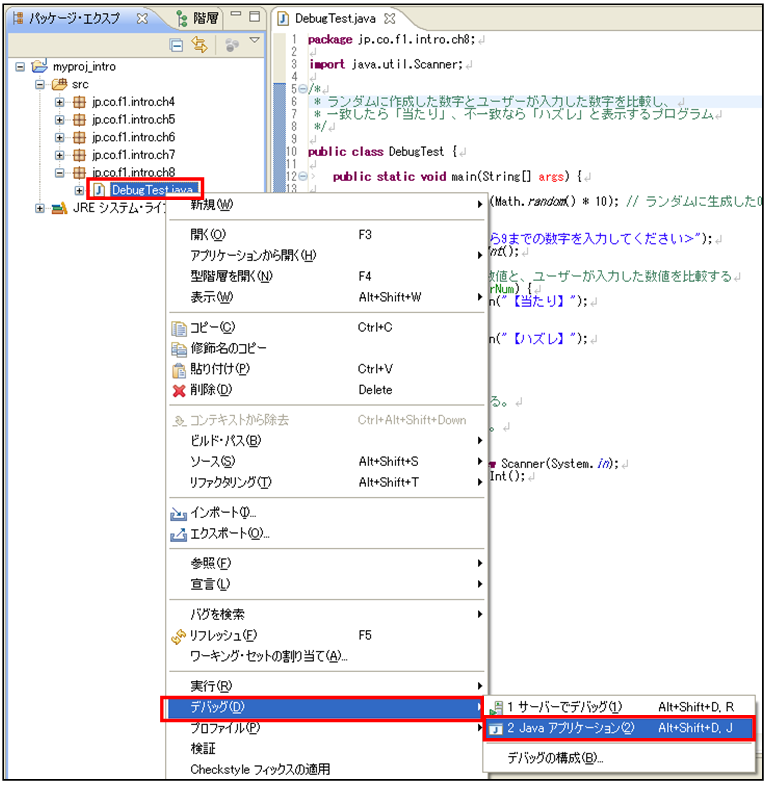Close the DebugTest.java editor tab

coord(390,18)
